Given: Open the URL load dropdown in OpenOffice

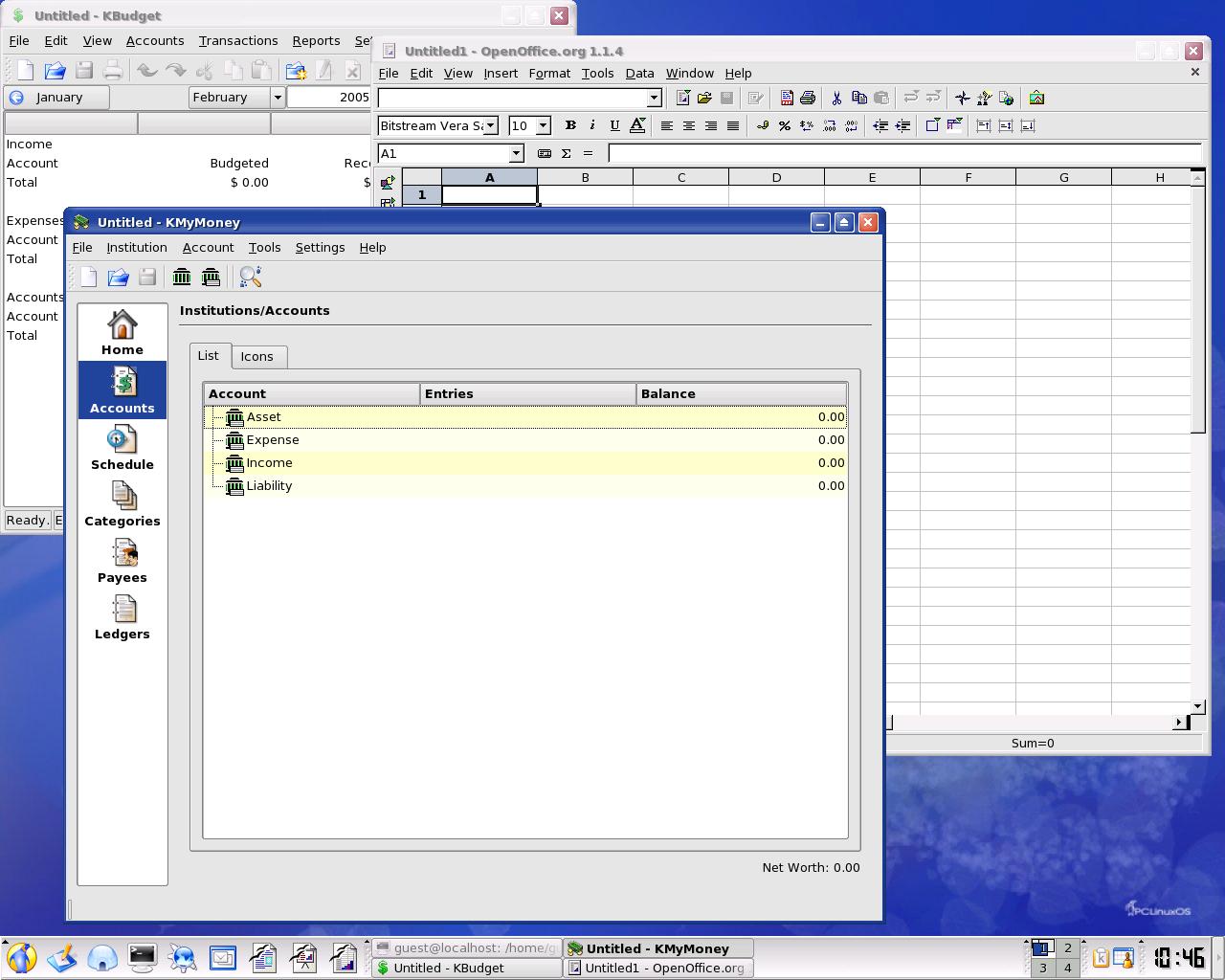Looking at the screenshot, I should (x=654, y=98).
